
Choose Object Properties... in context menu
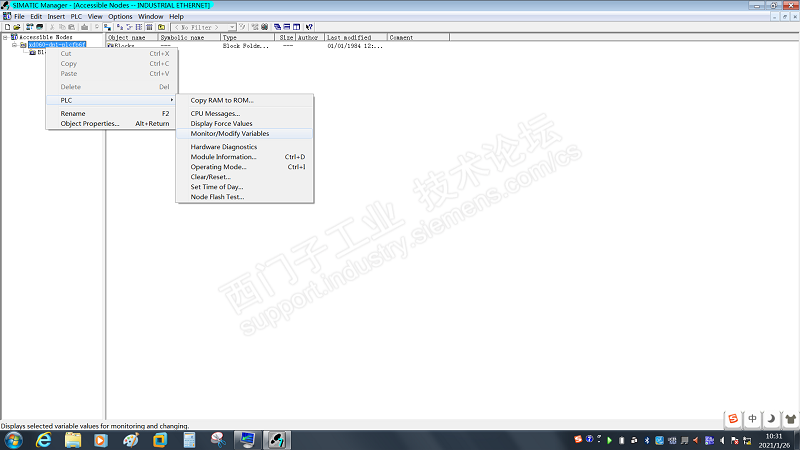tap(111, 123)
